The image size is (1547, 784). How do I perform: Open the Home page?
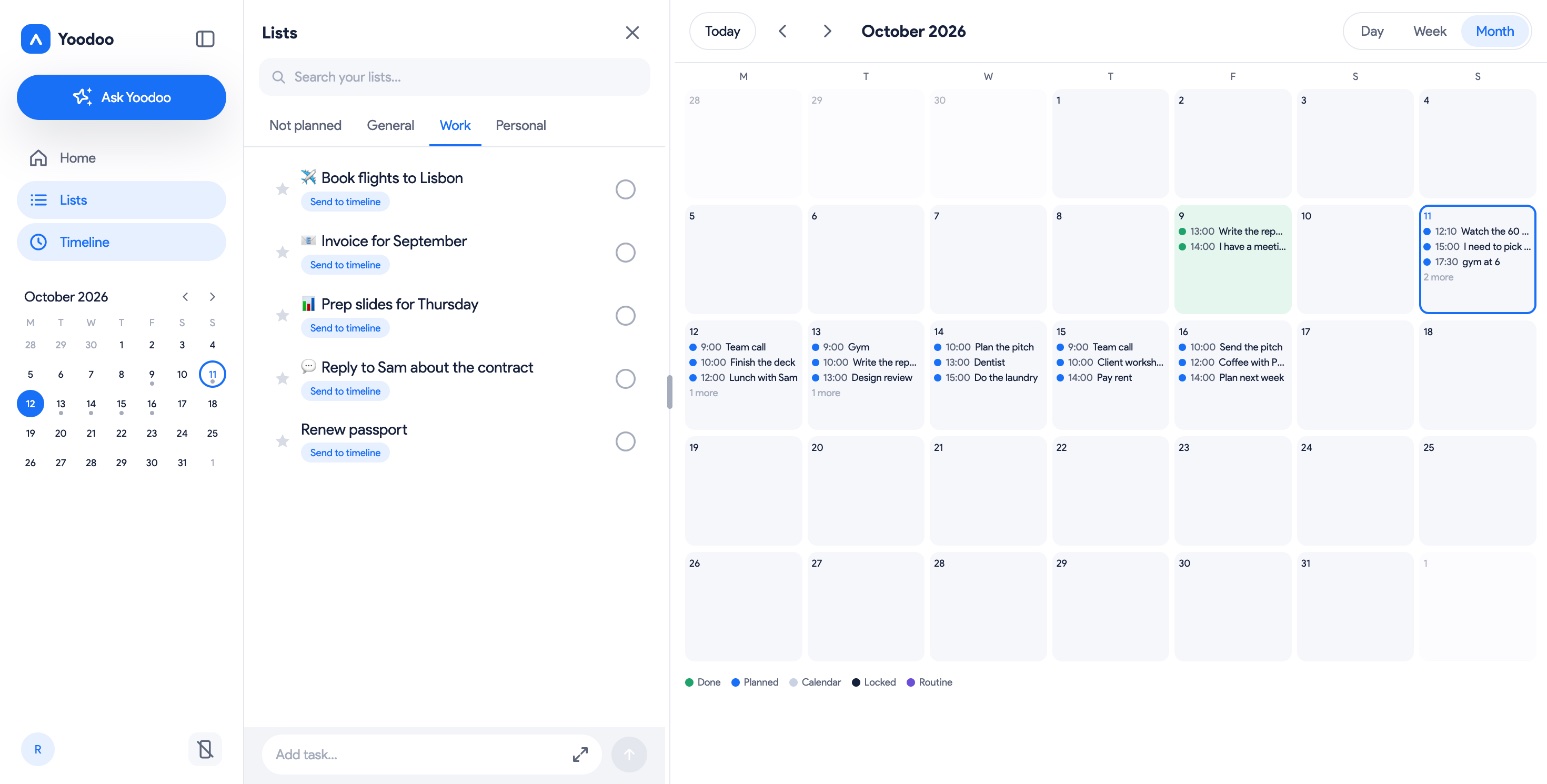click(x=121, y=158)
